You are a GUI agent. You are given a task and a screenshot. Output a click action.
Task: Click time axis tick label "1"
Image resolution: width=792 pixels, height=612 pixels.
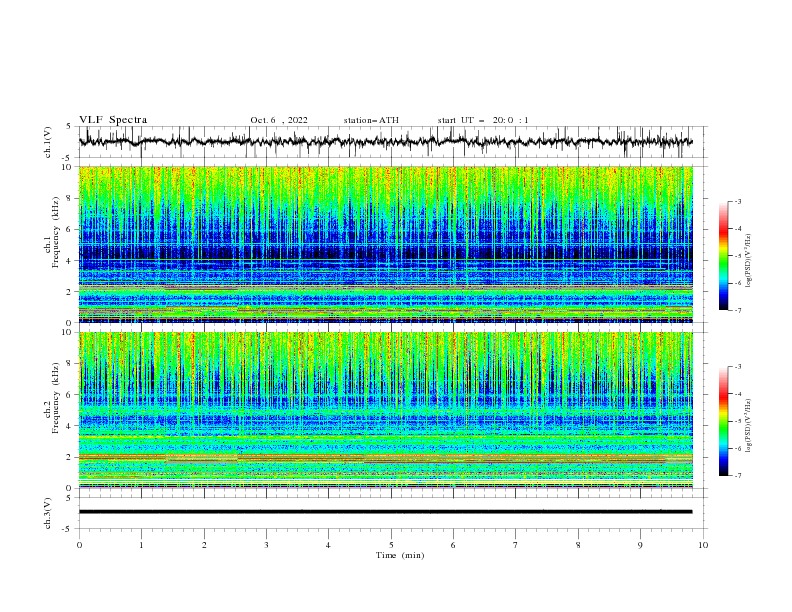coord(141,545)
